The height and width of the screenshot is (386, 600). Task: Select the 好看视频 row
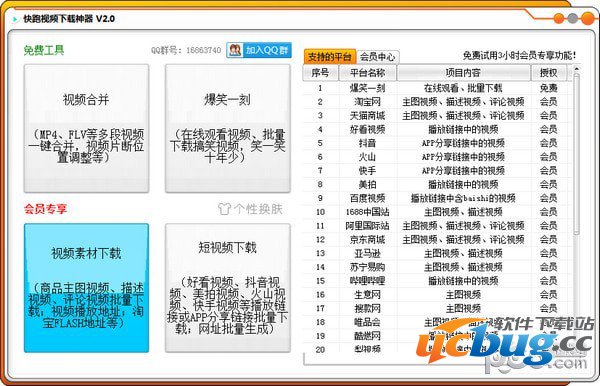click(436, 129)
